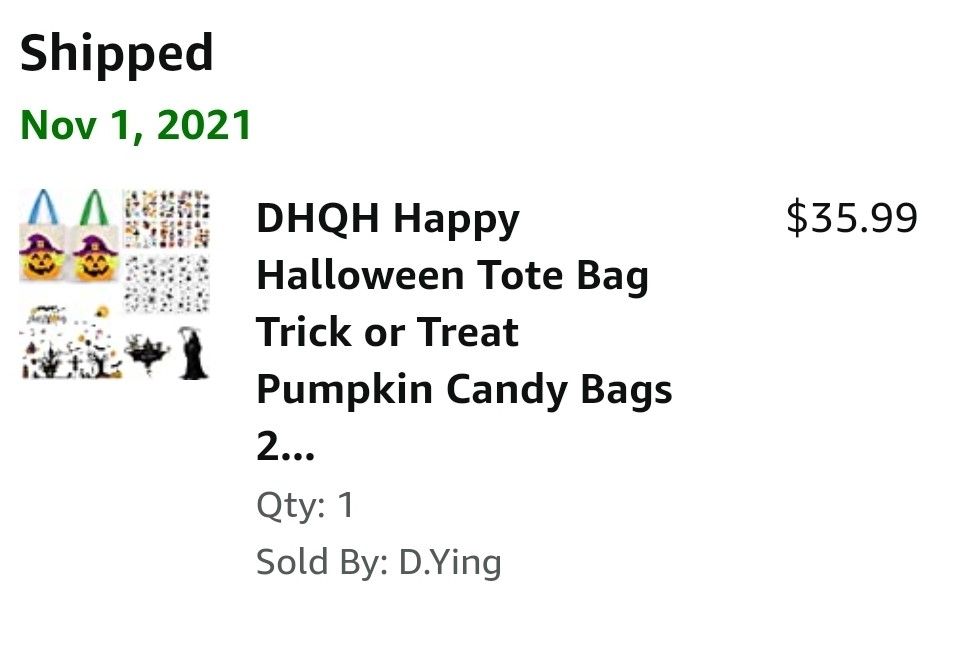The width and height of the screenshot is (958, 648).
Task: Click the Shipped status heading
Action: (117, 53)
